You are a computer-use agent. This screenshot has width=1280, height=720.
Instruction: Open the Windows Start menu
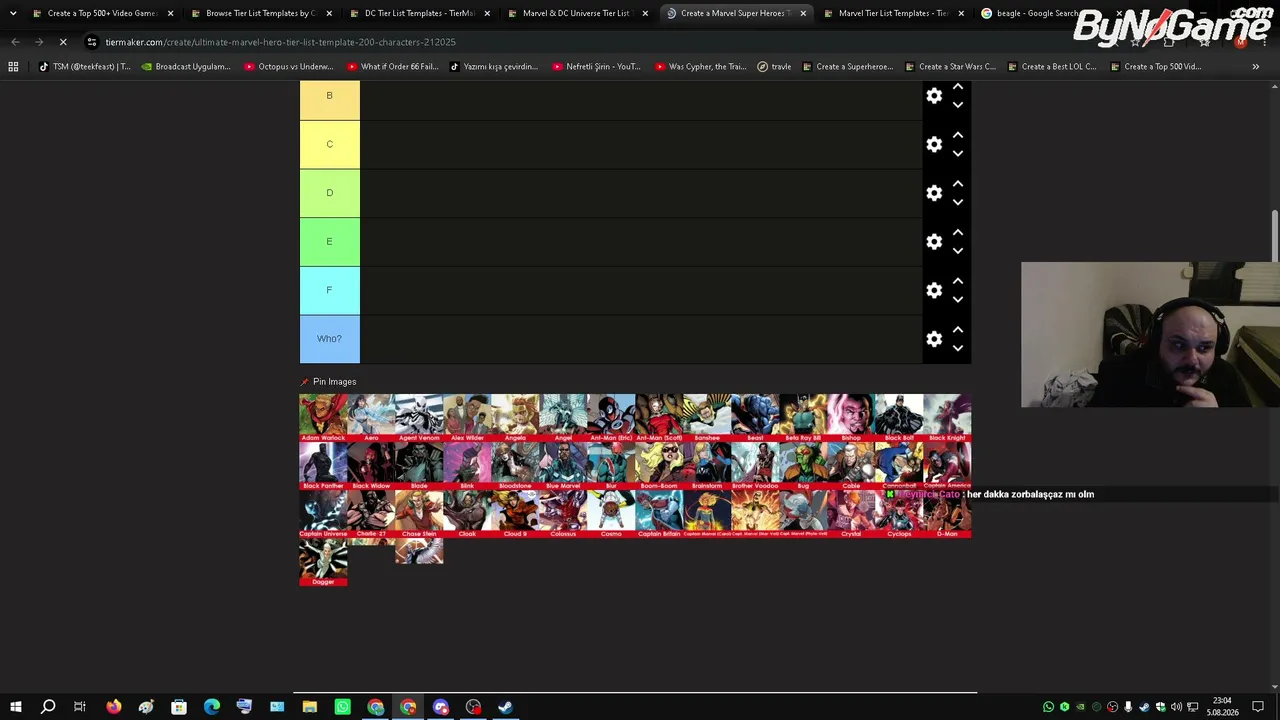point(16,707)
